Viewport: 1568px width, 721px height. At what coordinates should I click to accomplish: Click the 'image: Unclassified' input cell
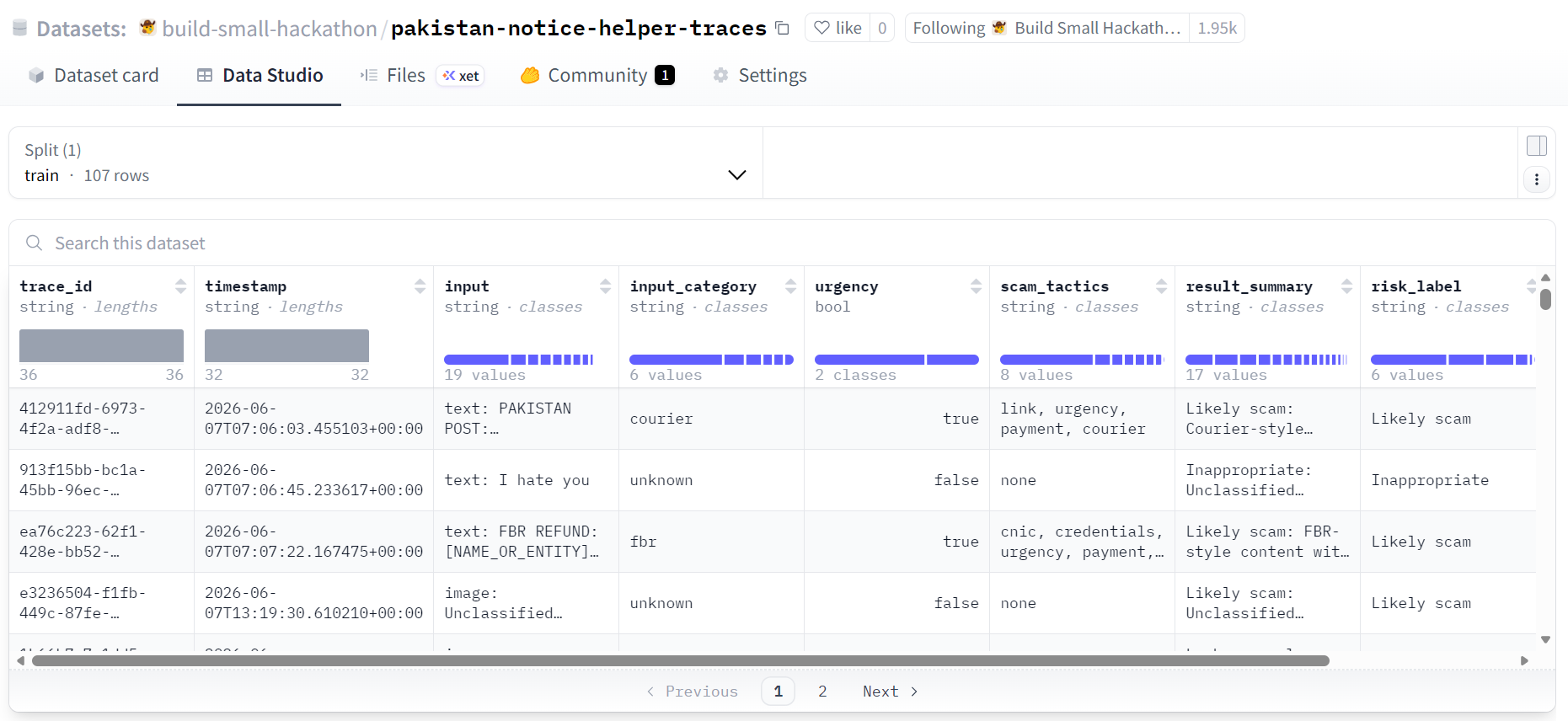pos(526,603)
